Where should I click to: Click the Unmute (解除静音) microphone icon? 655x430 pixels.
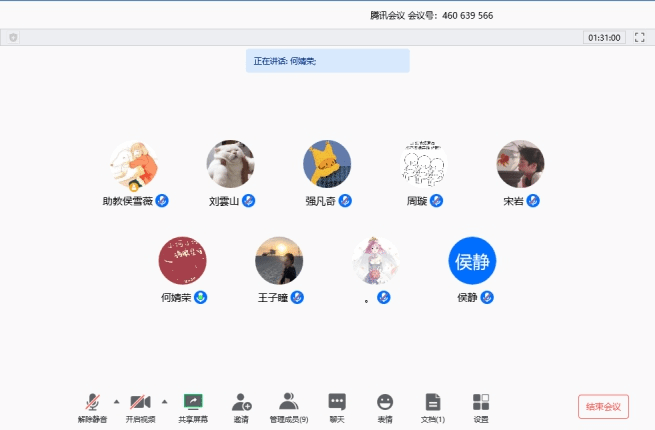(x=92, y=402)
